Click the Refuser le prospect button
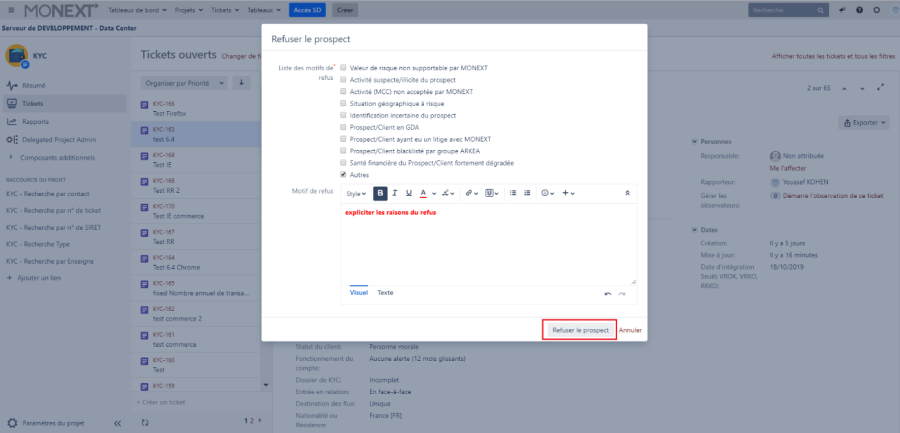Screen dimensions: 900x433 579,329
